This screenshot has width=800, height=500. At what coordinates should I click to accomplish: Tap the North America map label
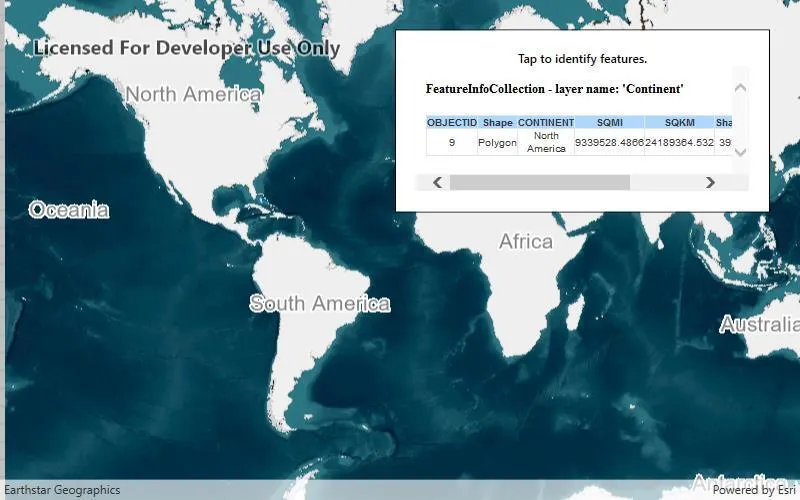coord(193,94)
